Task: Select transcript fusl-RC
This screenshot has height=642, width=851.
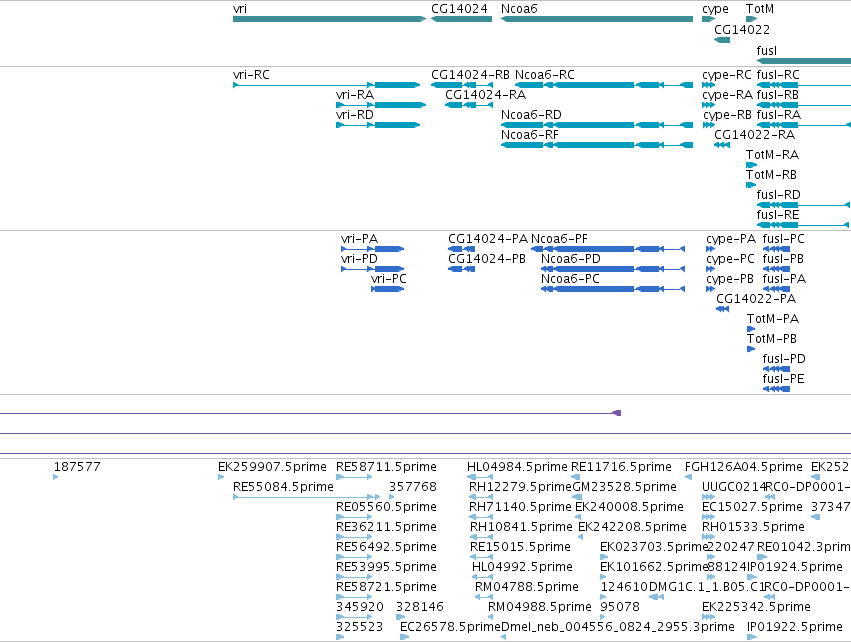Action: coord(804,85)
